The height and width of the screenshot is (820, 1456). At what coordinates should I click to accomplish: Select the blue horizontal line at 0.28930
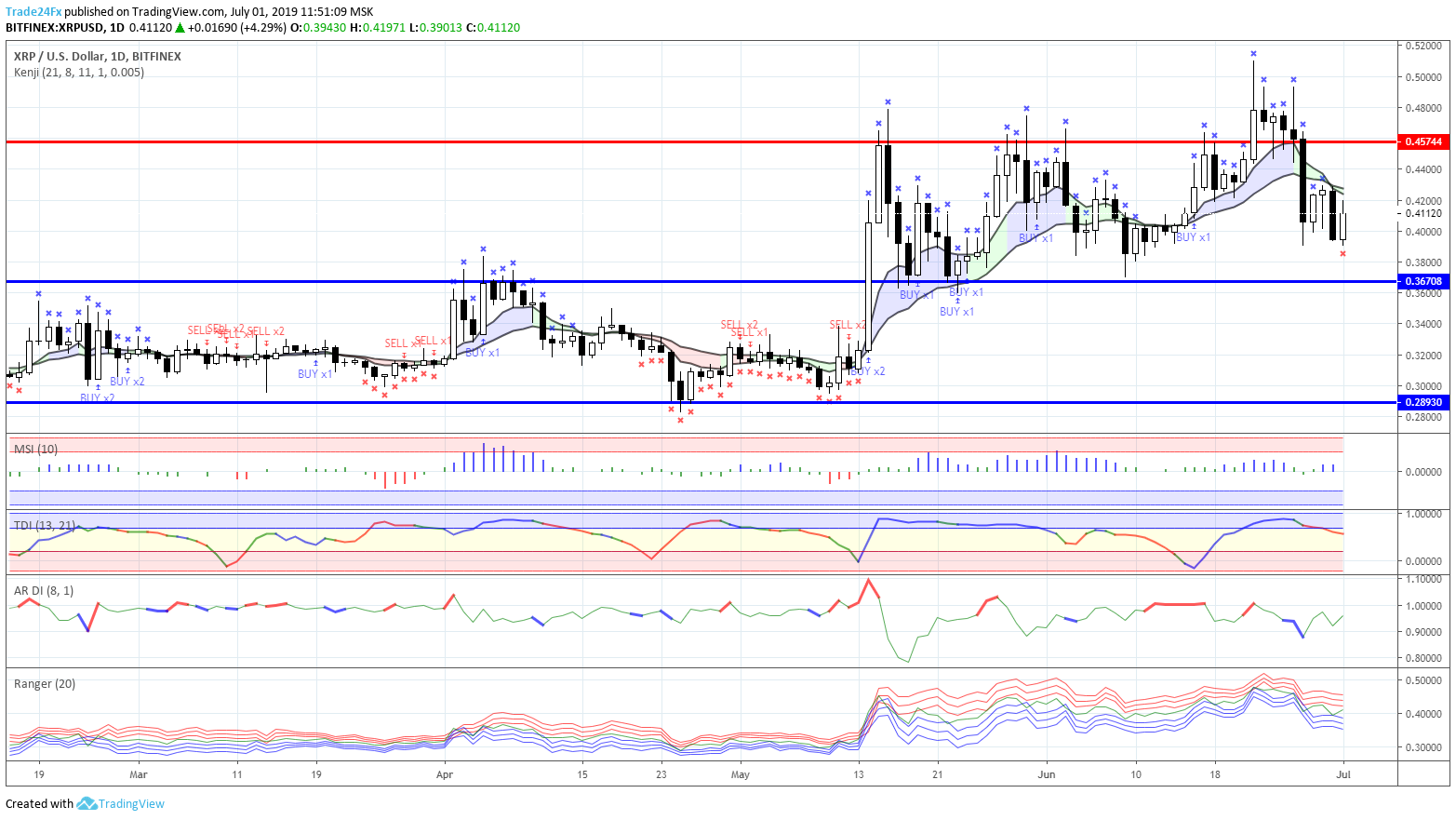click(x=701, y=402)
